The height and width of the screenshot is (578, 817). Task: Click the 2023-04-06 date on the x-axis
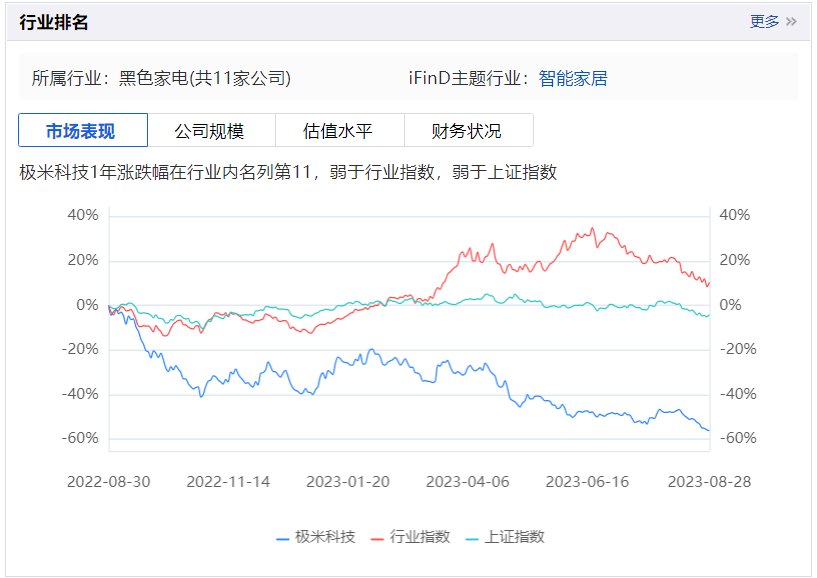(x=468, y=481)
